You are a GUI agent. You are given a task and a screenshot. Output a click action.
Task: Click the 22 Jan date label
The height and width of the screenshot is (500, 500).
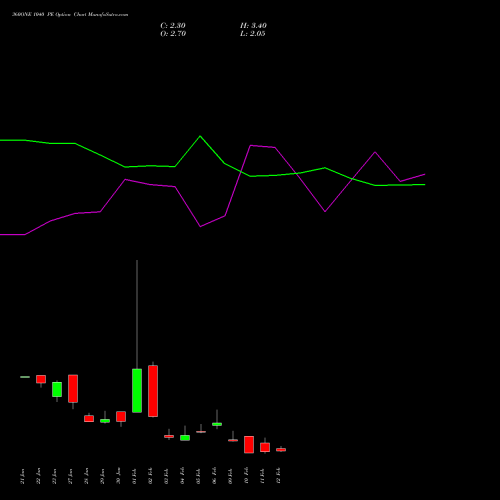click(39, 476)
